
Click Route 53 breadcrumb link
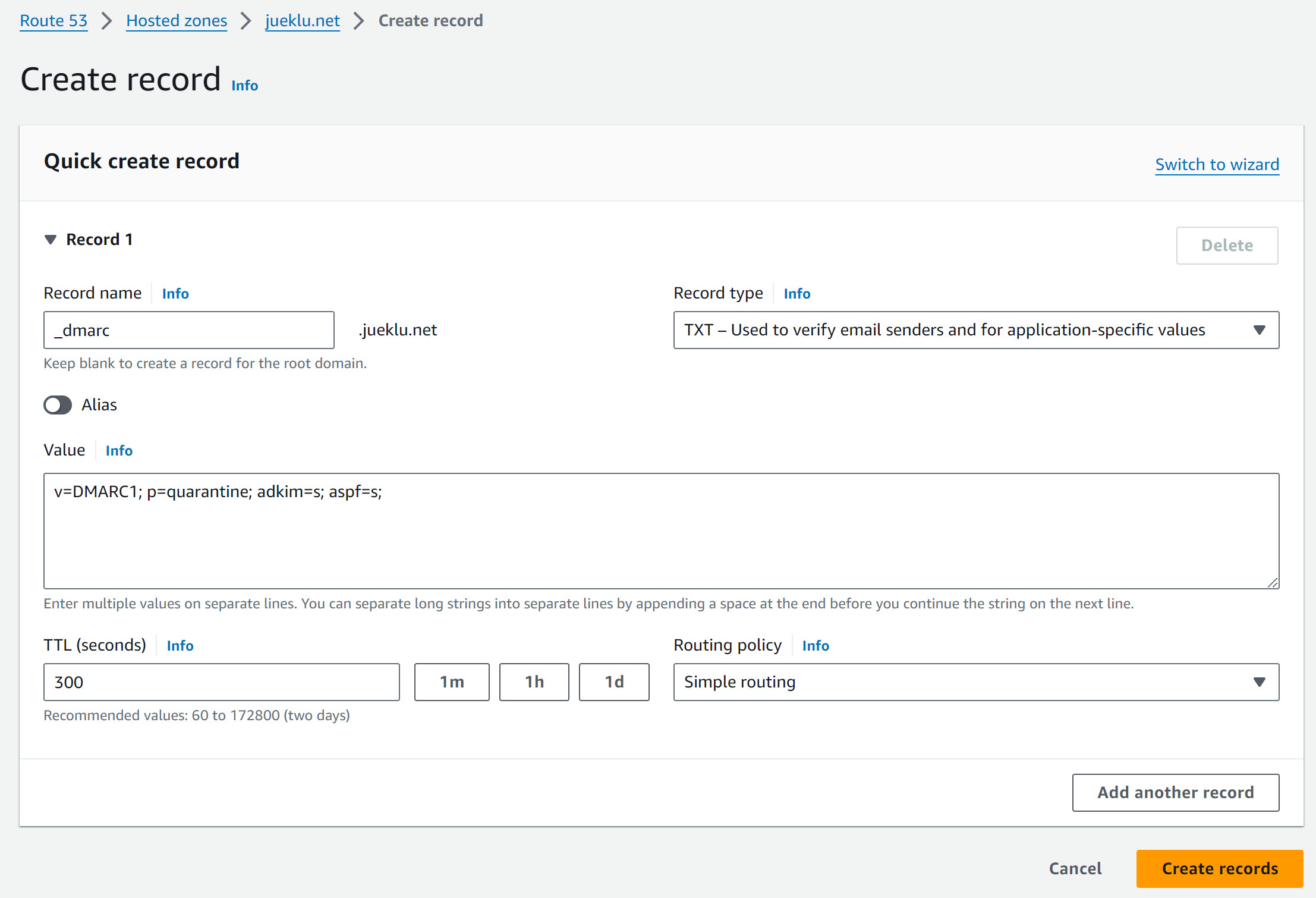coord(53,21)
